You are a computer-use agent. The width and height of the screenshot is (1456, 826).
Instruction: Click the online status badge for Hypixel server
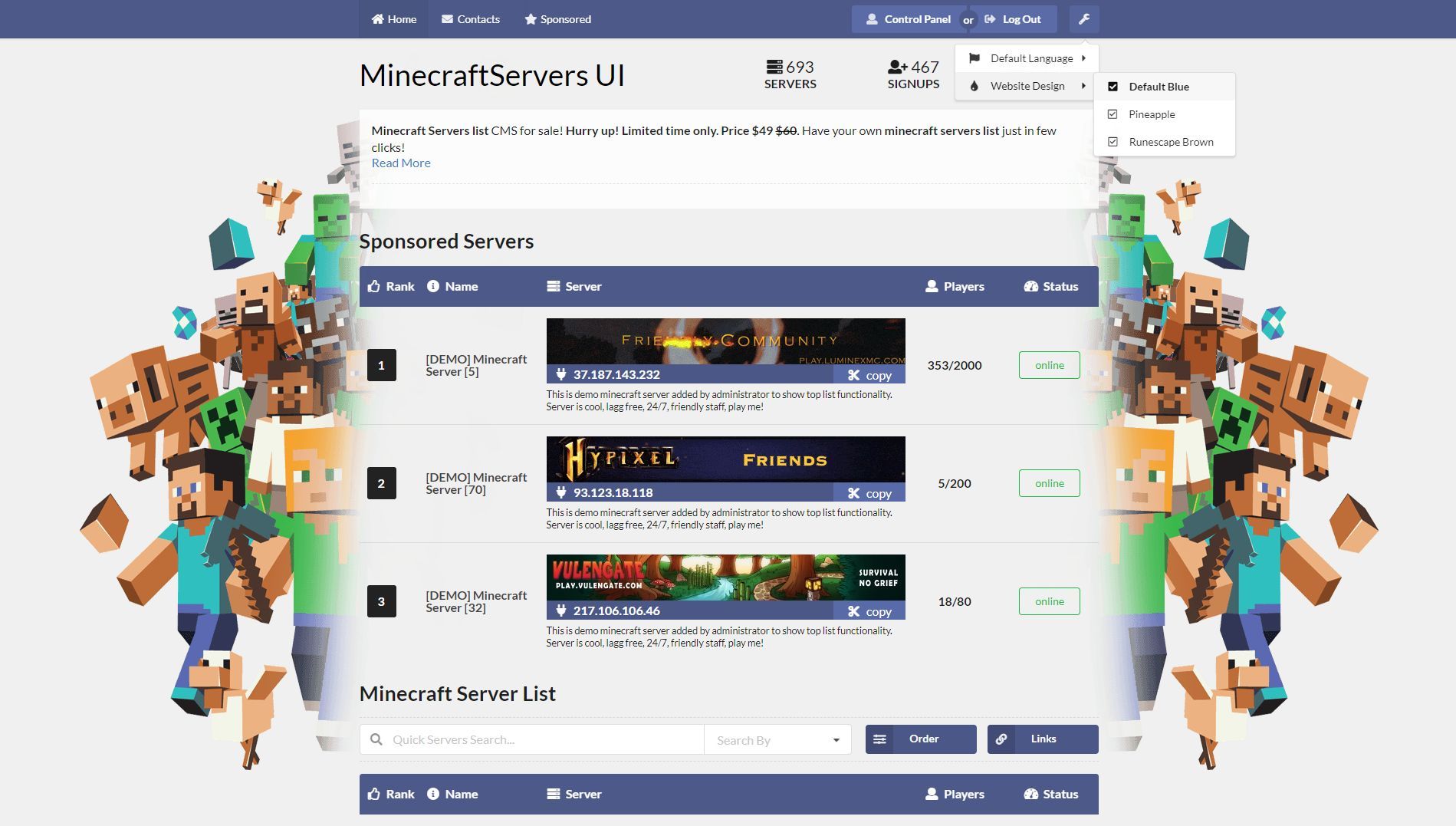click(x=1048, y=483)
